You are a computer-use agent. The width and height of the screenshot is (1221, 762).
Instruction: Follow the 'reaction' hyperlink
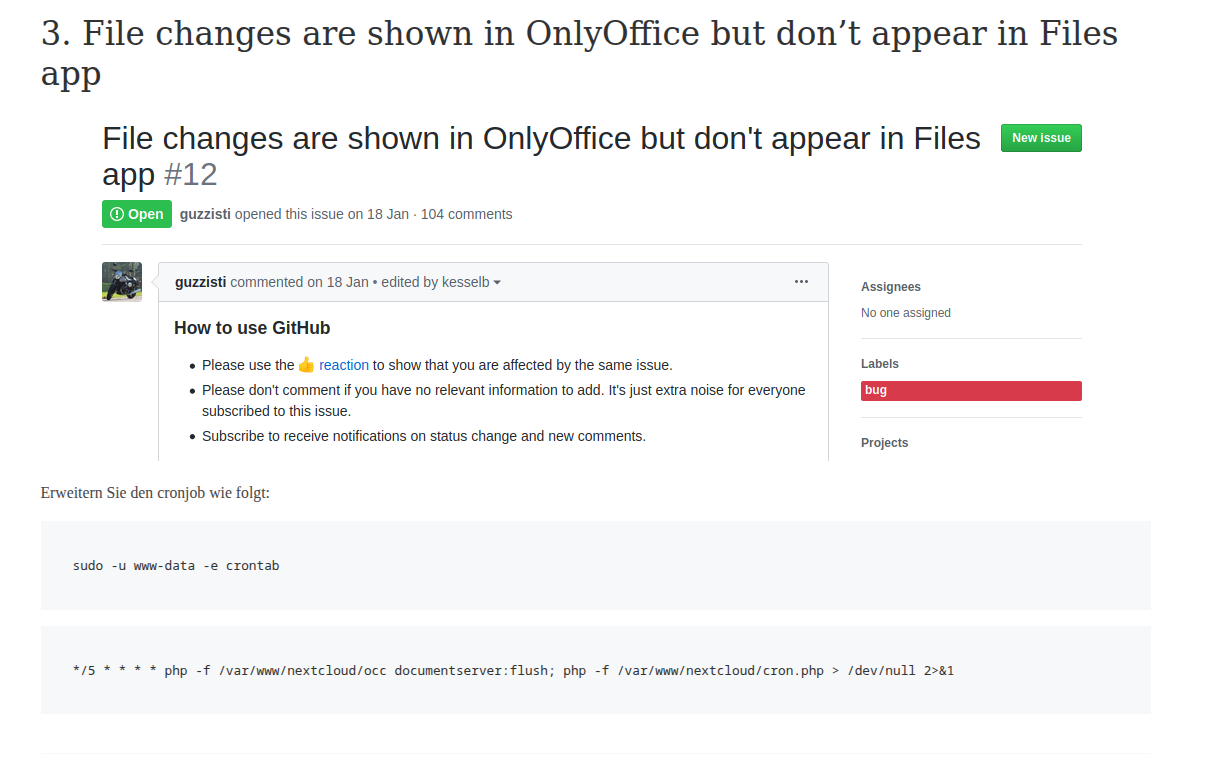(344, 365)
